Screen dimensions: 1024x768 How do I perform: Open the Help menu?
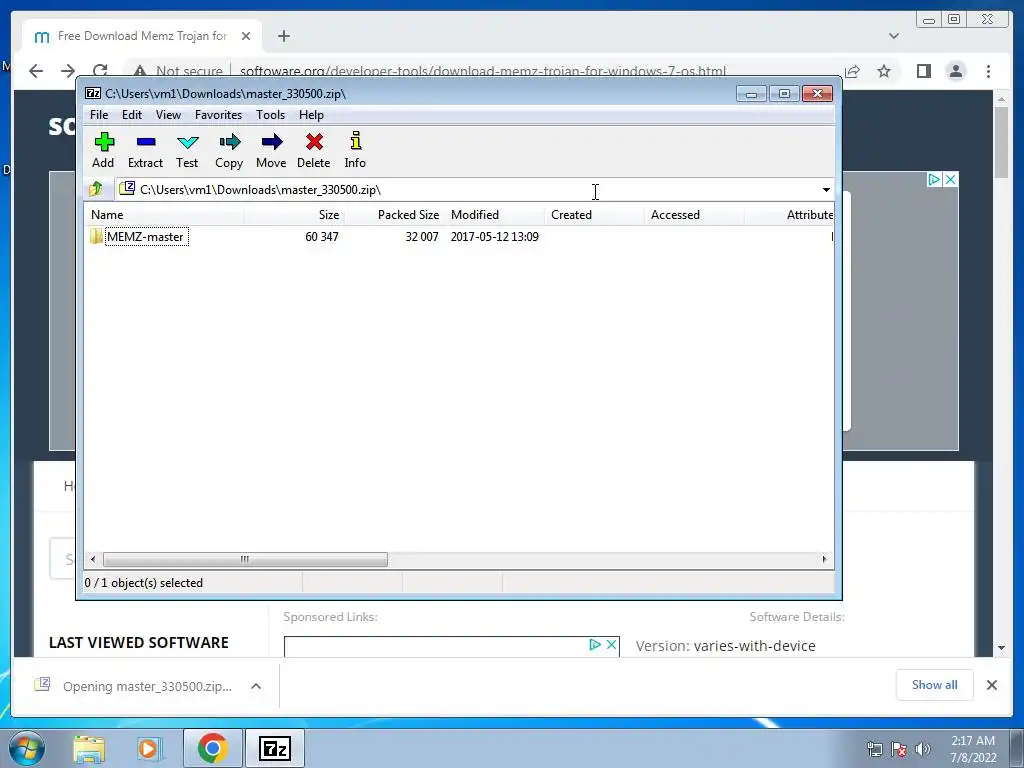[312, 115]
